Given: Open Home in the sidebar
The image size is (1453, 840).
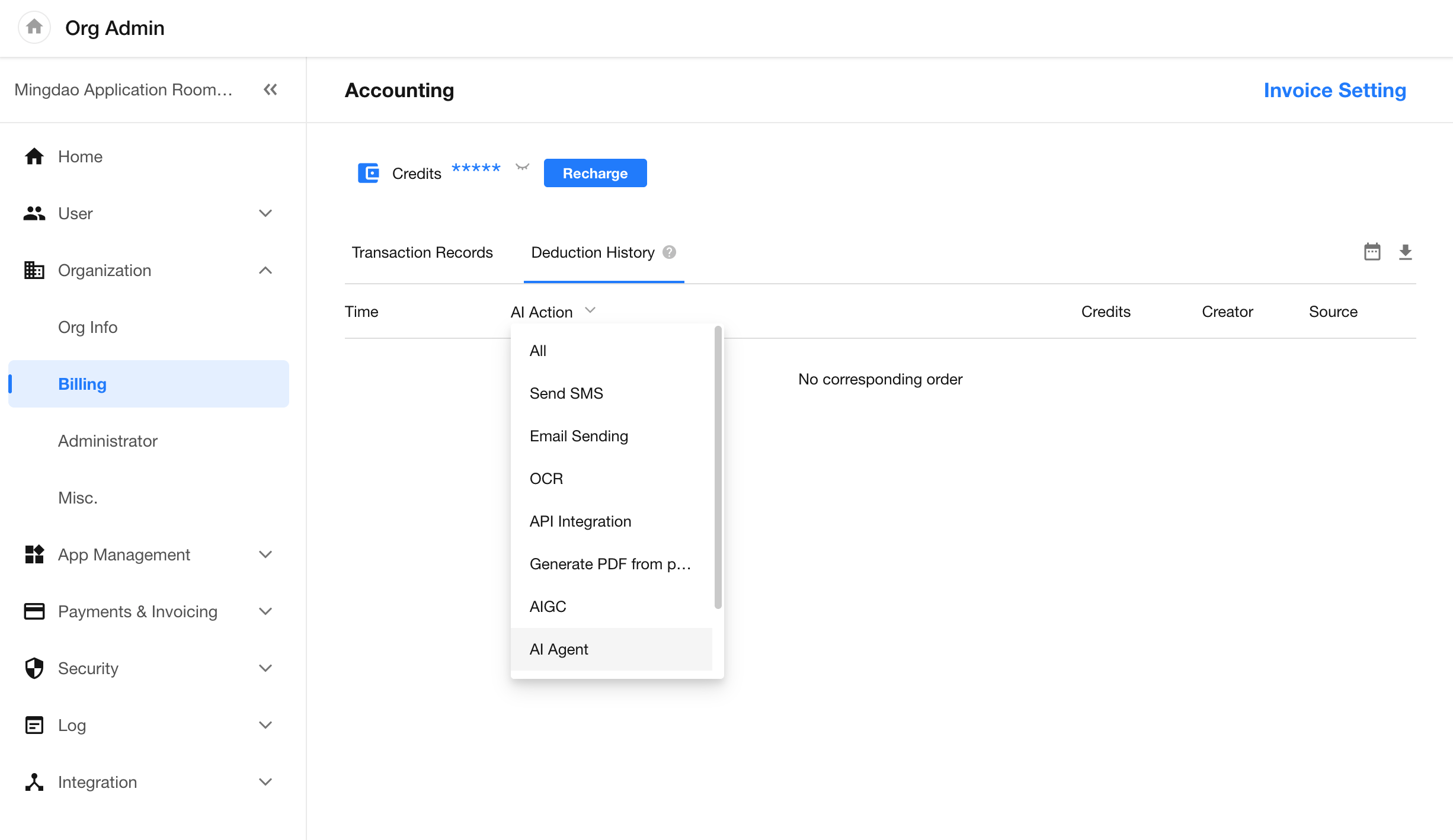Looking at the screenshot, I should [80, 156].
